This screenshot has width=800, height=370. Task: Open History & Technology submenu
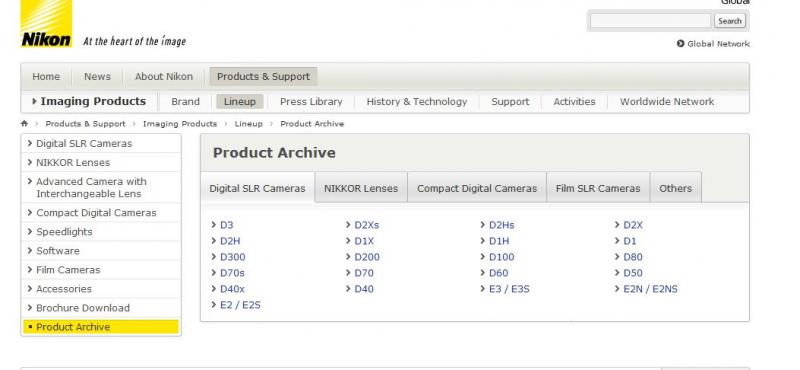click(417, 102)
